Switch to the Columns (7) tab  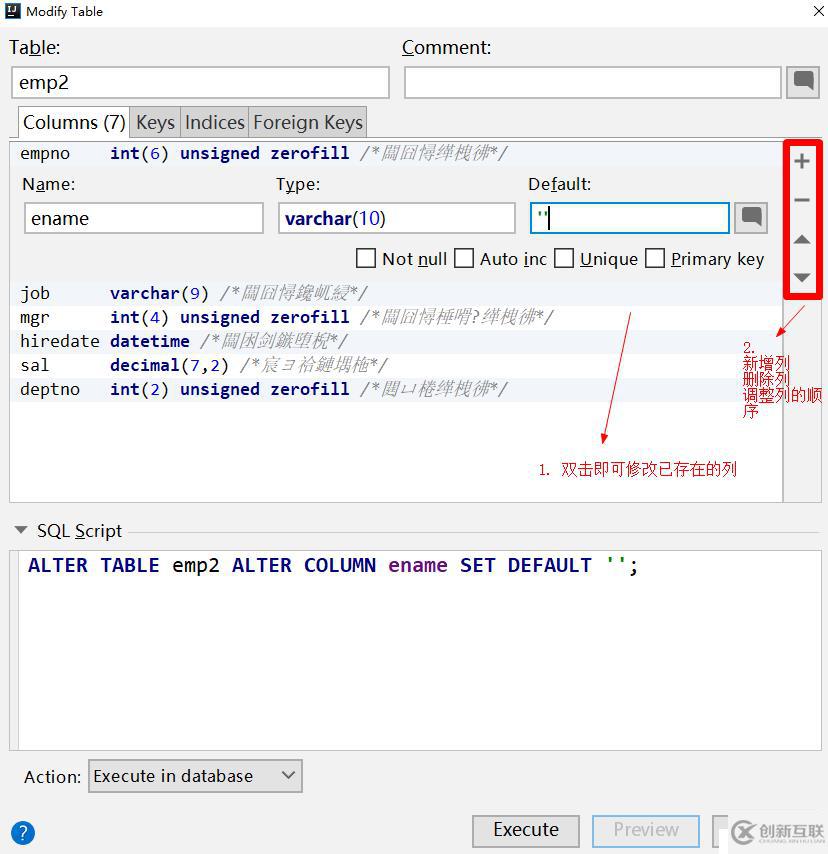pyautogui.click(x=74, y=122)
